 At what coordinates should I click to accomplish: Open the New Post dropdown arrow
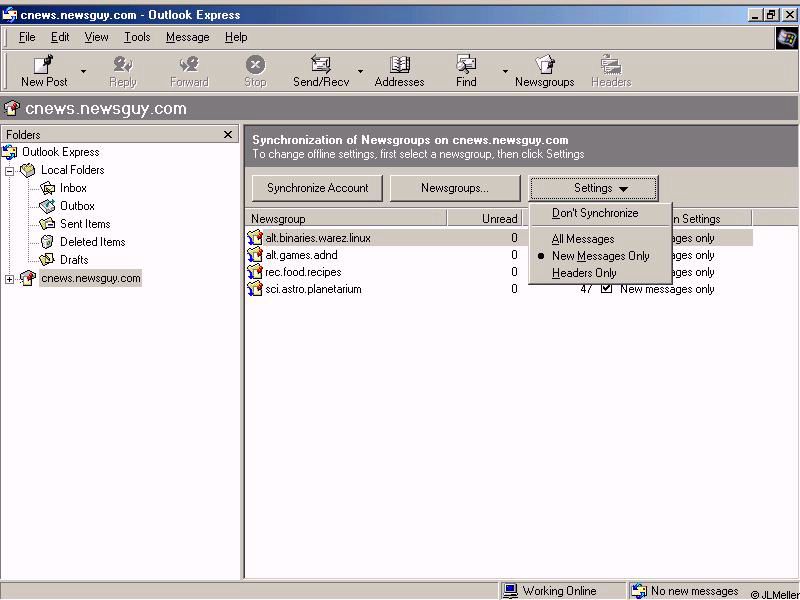[x=83, y=72]
